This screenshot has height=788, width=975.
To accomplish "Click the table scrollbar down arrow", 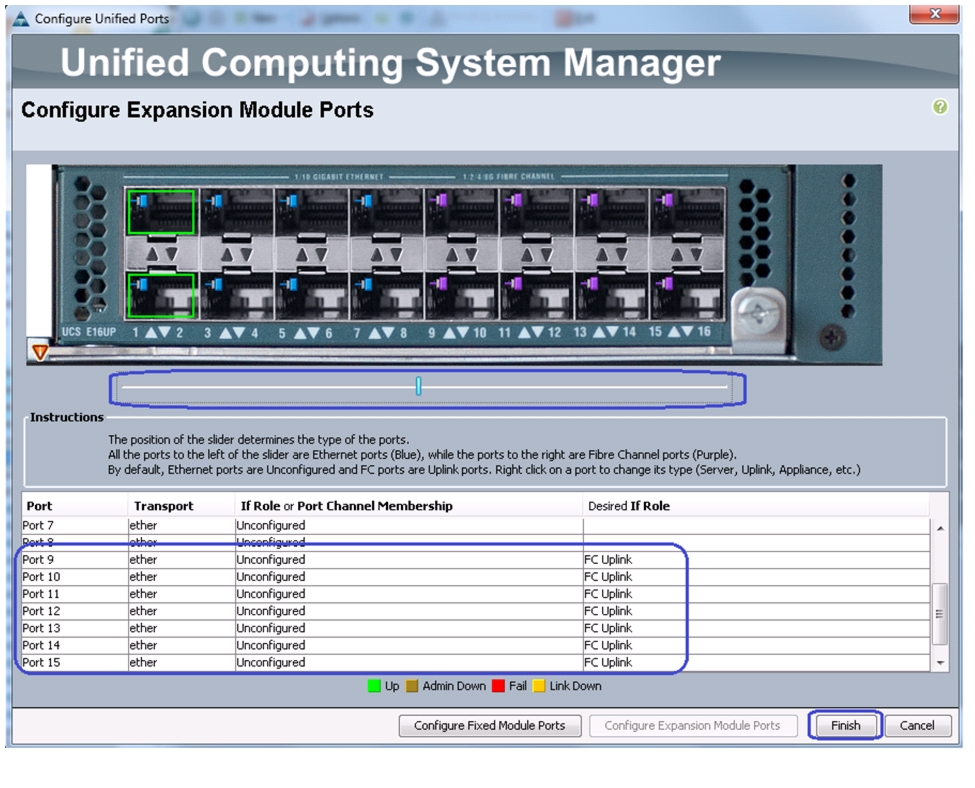I will [940, 663].
